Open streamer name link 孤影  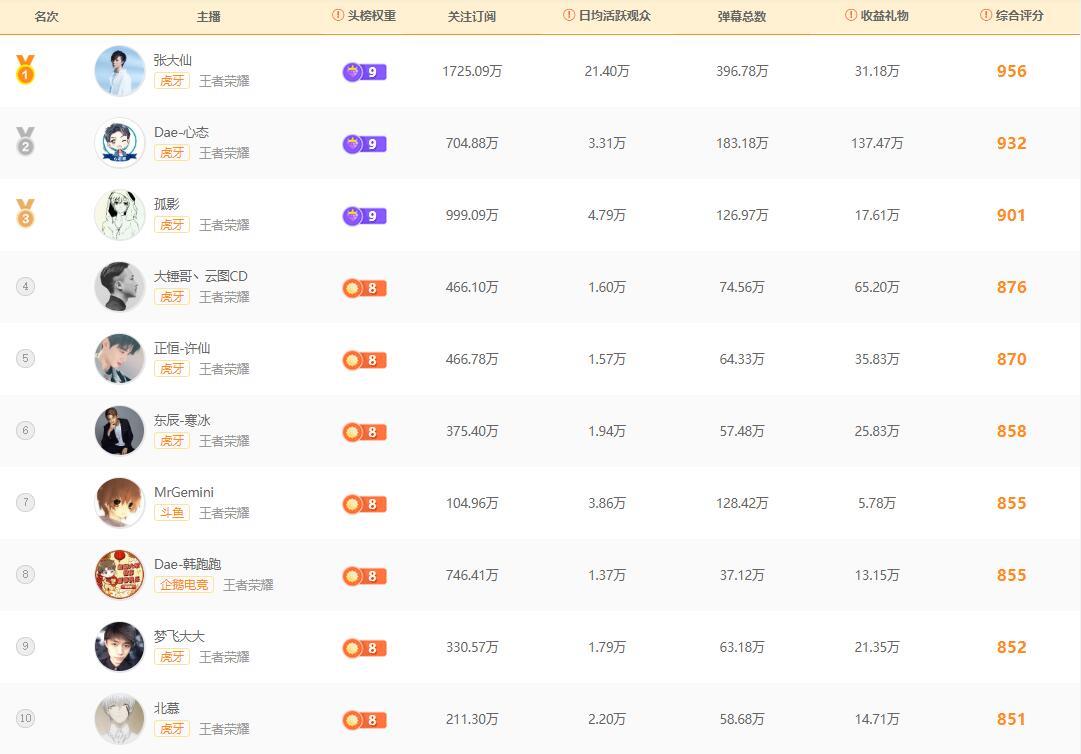click(167, 204)
